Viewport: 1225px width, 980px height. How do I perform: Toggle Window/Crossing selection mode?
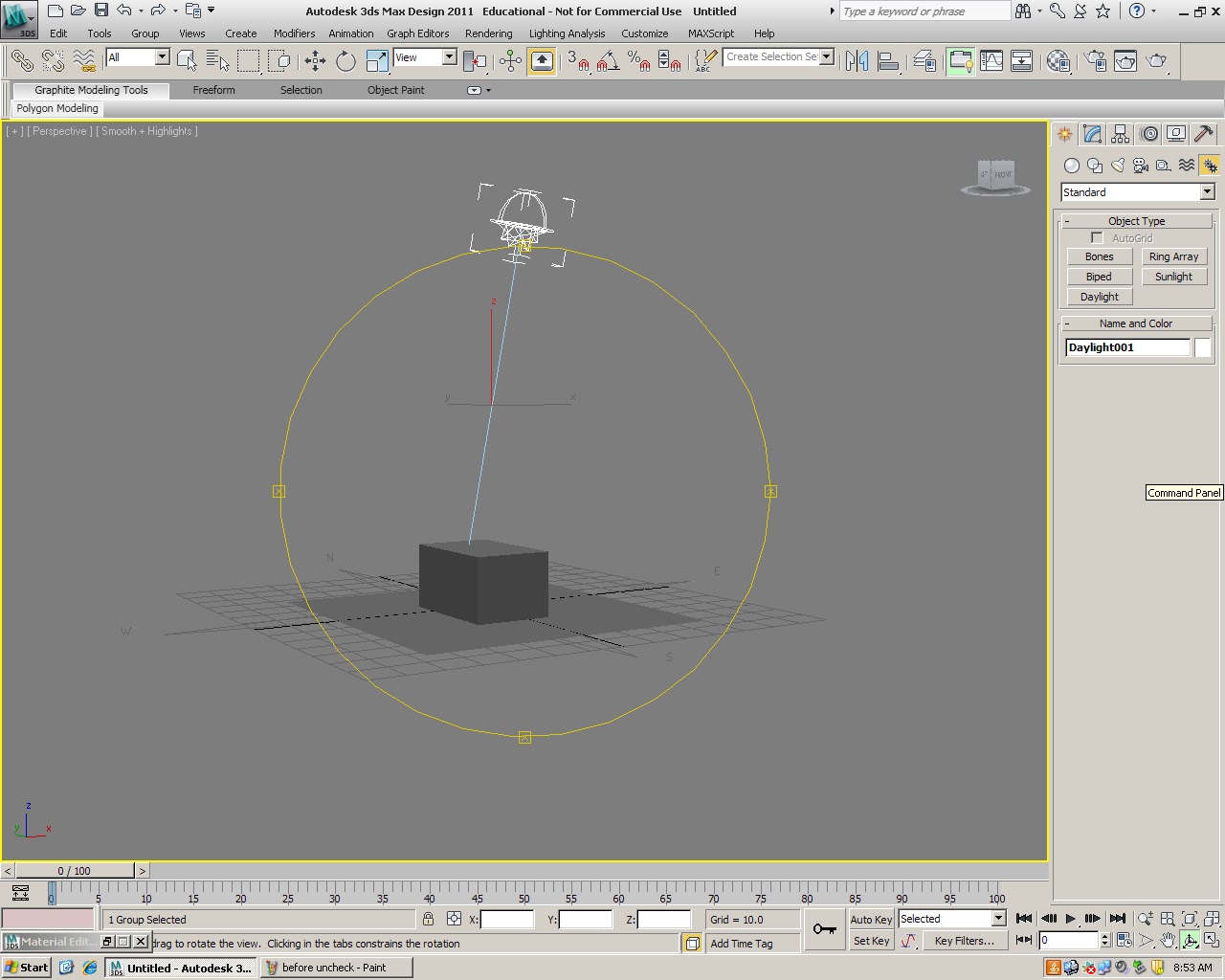click(278, 60)
